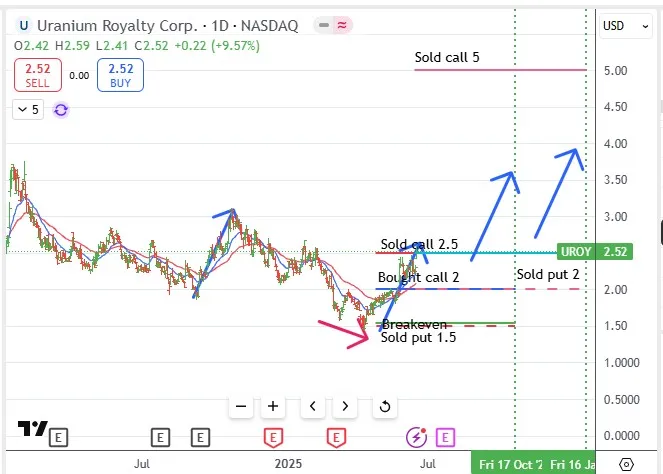663x474 pixels.
Task: Click the purple lightning latest-news icon
Action: [416, 437]
